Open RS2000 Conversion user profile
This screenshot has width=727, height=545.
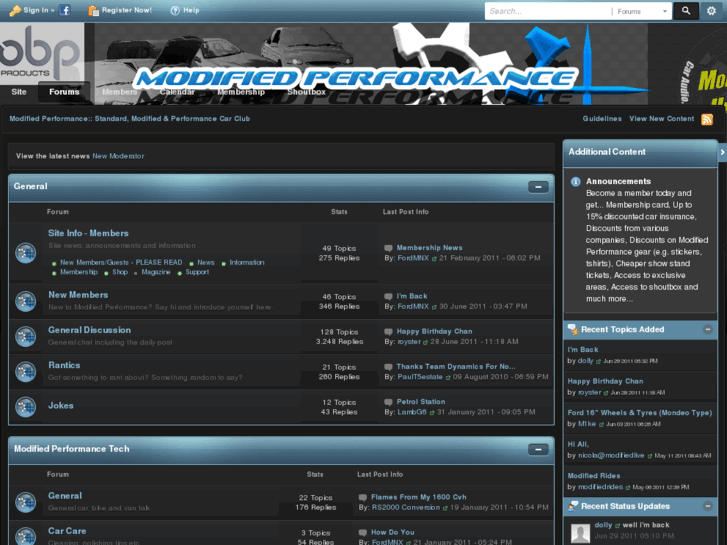point(406,507)
